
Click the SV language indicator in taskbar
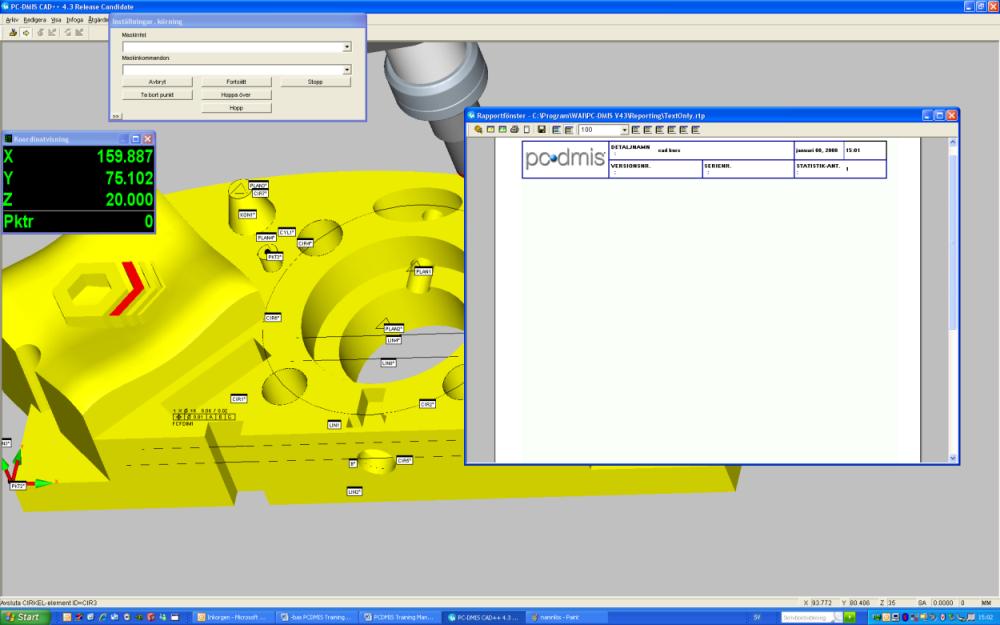(757, 617)
